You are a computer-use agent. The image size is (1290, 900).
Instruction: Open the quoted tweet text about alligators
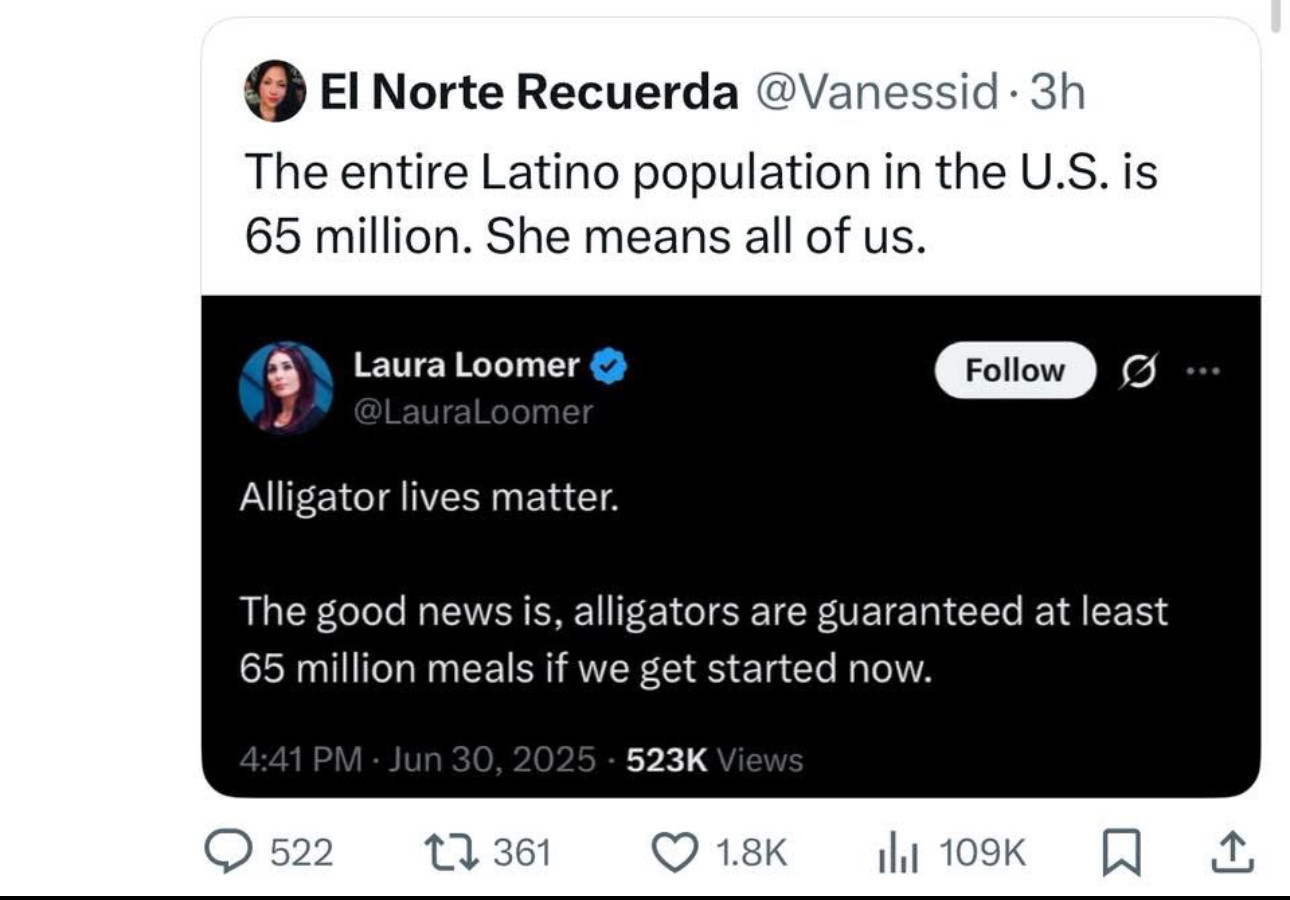pos(703,587)
